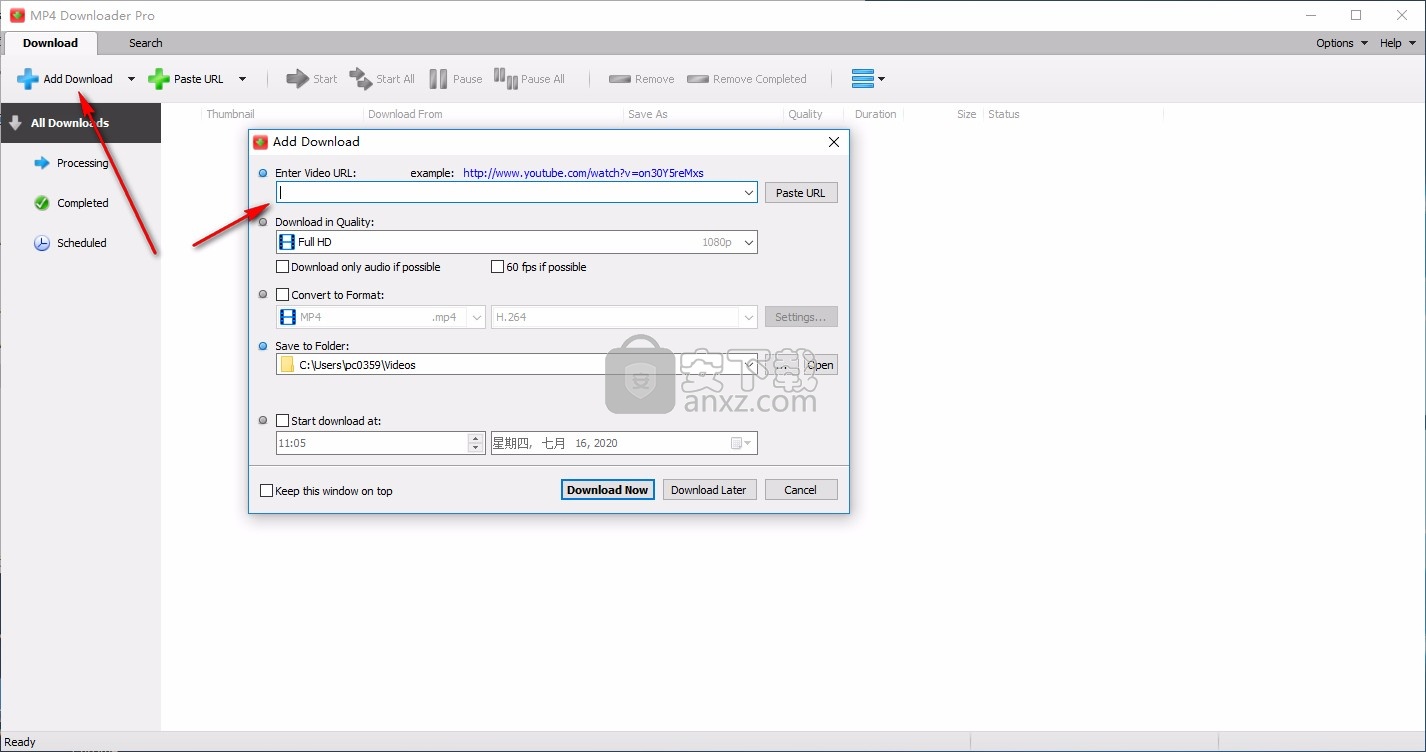Screen dimensions: 1426x752
Task: Click the Thumbnail column header
Action: (x=230, y=114)
